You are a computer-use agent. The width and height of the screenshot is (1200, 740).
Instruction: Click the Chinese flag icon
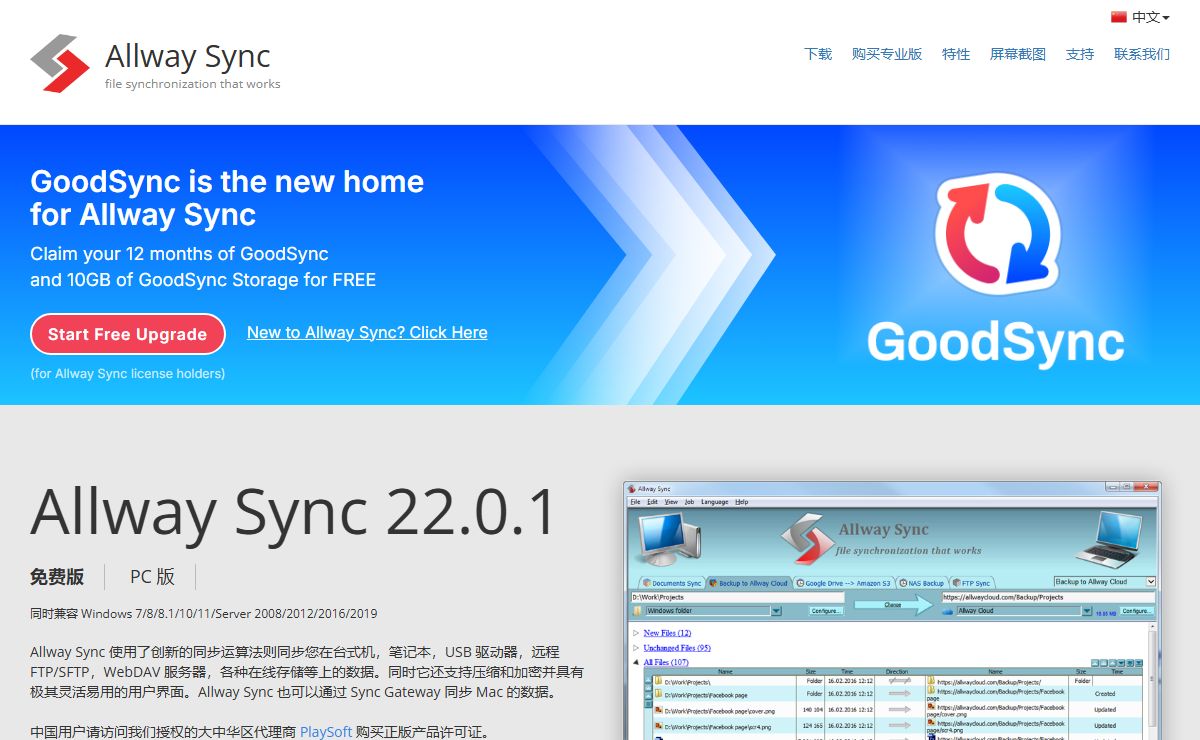click(1119, 17)
